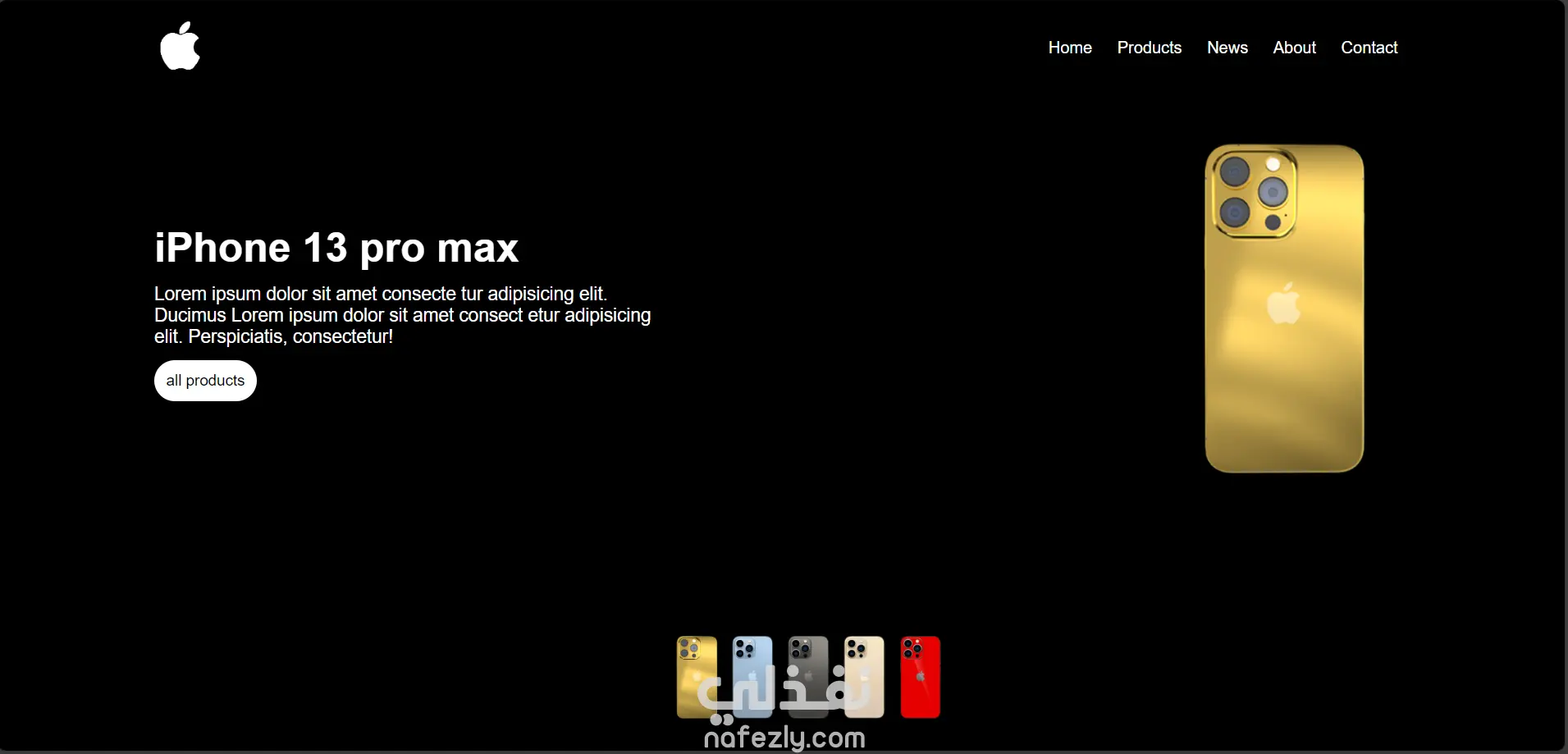Click the large gold iPhone image
This screenshot has width=1568, height=754.
[1284, 308]
